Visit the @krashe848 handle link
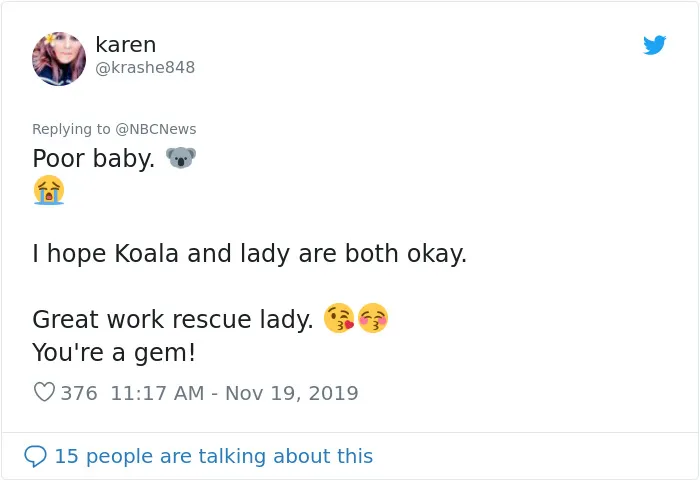The width and height of the screenshot is (700, 481). (145, 67)
